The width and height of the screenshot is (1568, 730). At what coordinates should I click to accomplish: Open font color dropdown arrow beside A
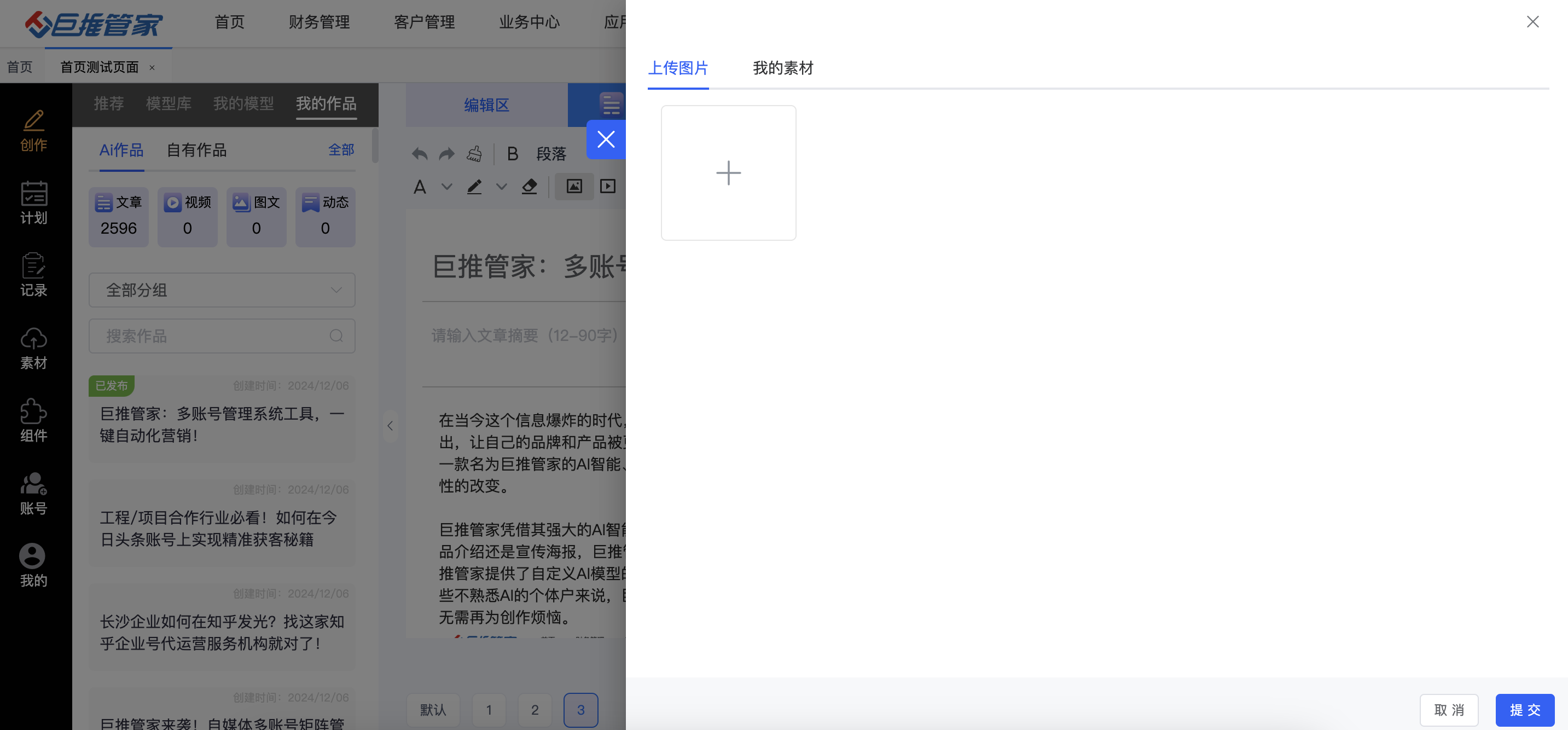(x=447, y=186)
